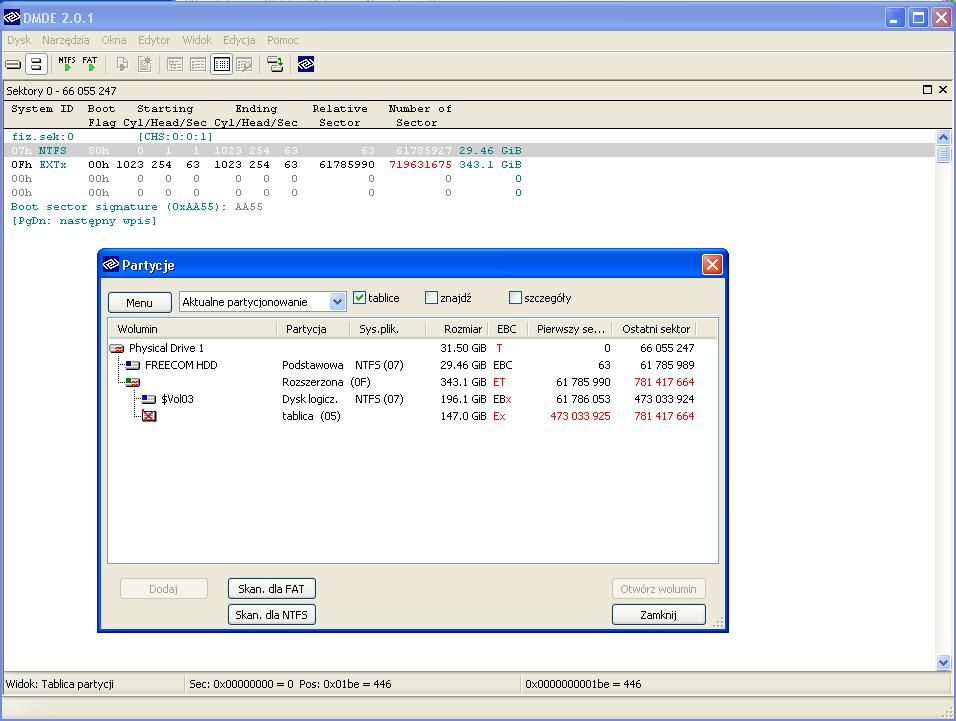Click the FREECOM HDD volume icon
956x721 pixels.
pos(132,365)
